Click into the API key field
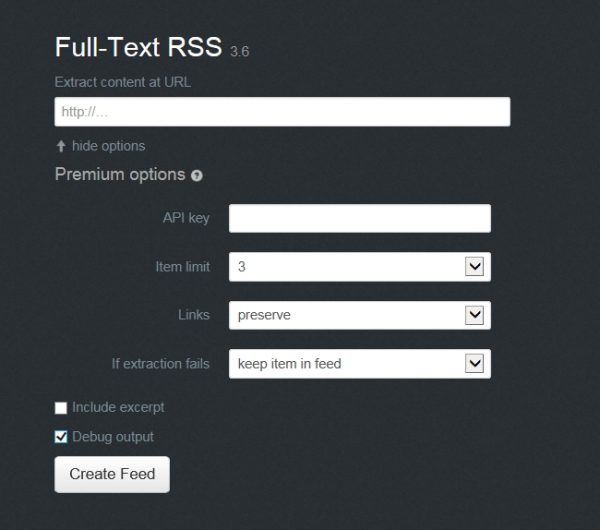Image resolution: width=600 pixels, height=530 pixels. pos(359,218)
